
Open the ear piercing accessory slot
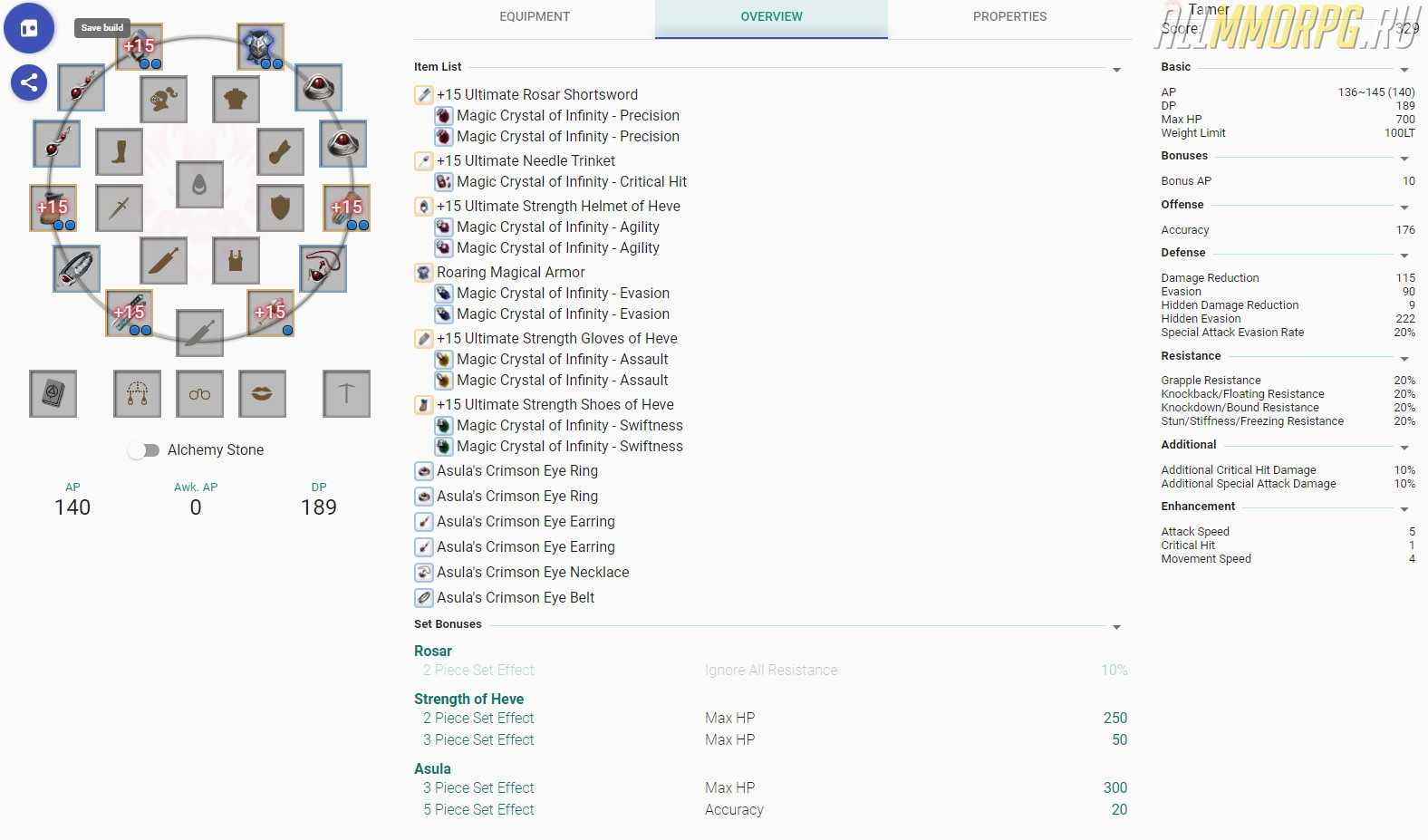138,393
